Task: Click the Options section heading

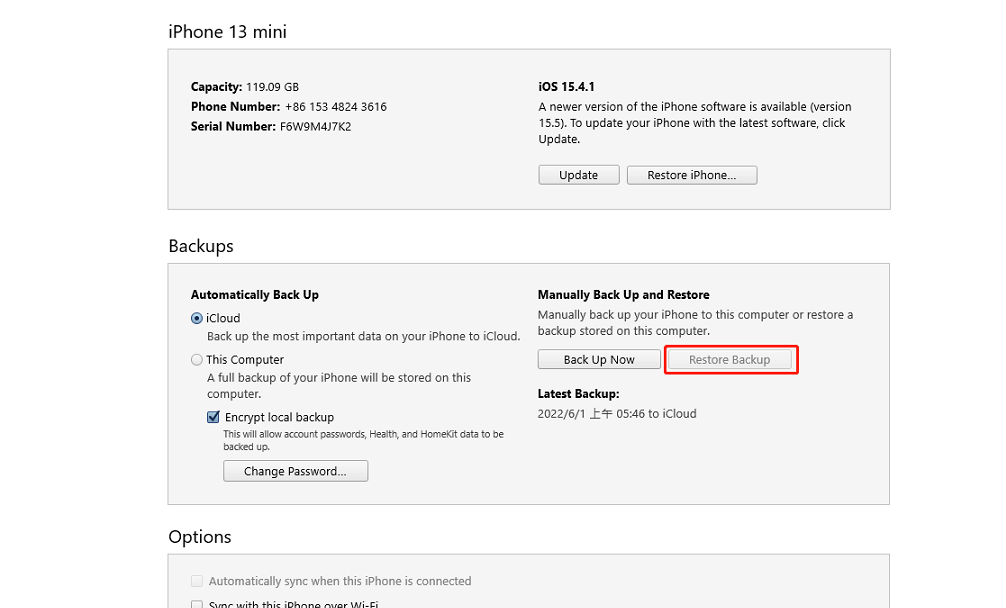Action: (199, 537)
